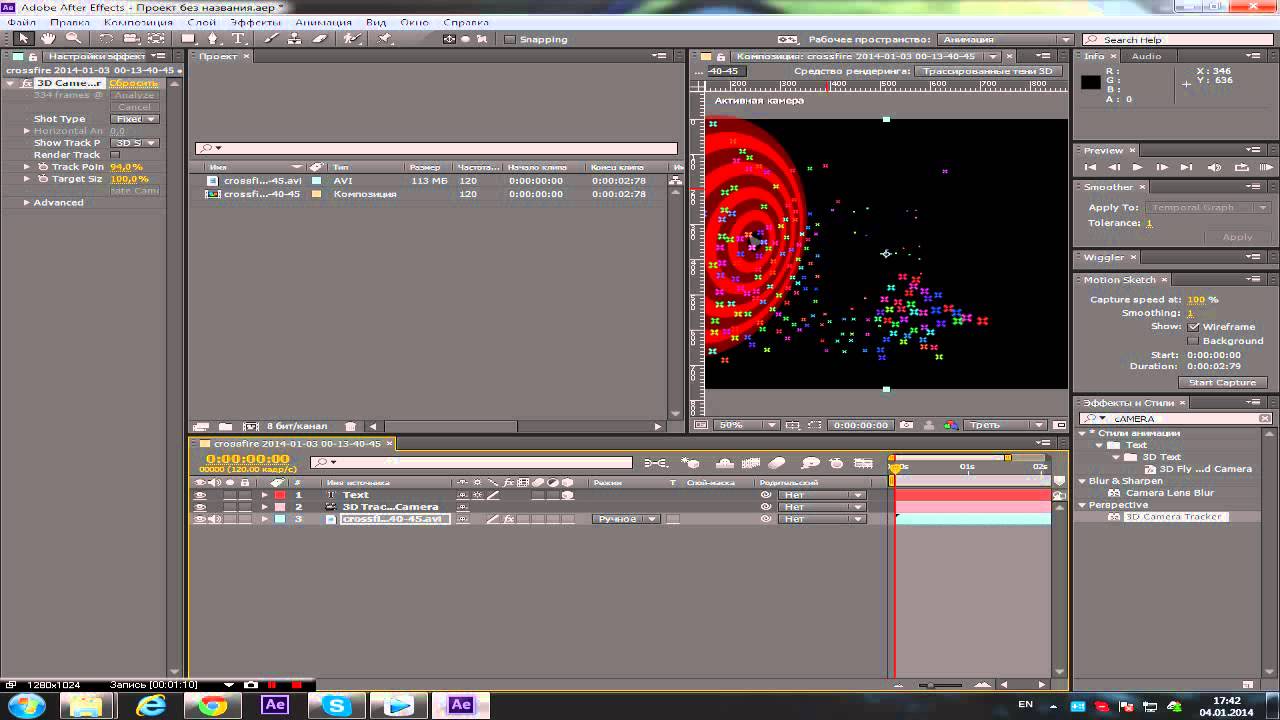This screenshot has width=1280, height=720.
Task: Click RAM preview icon in Preview panel
Action: coord(1266,167)
